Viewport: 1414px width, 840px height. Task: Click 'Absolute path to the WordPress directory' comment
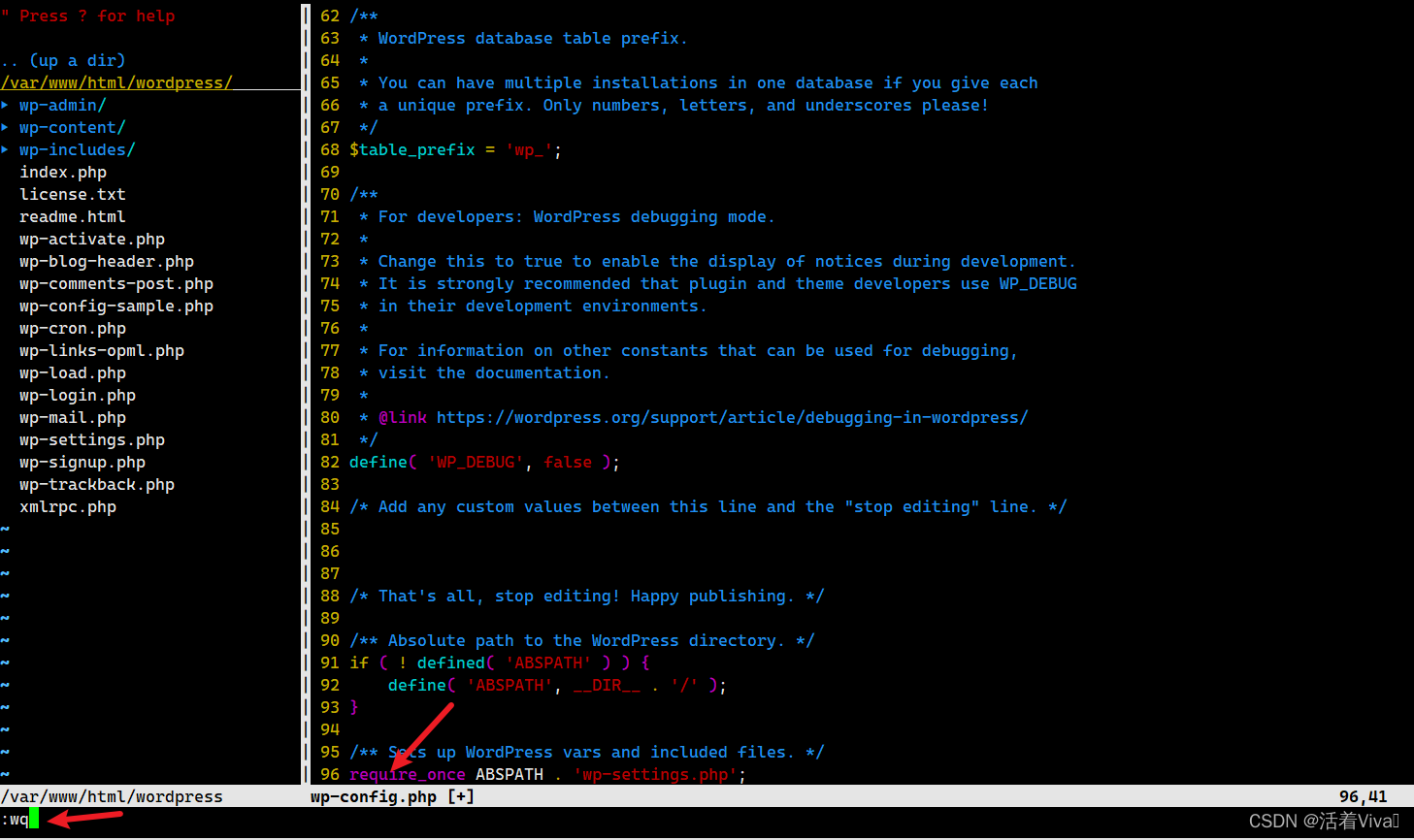(x=582, y=640)
